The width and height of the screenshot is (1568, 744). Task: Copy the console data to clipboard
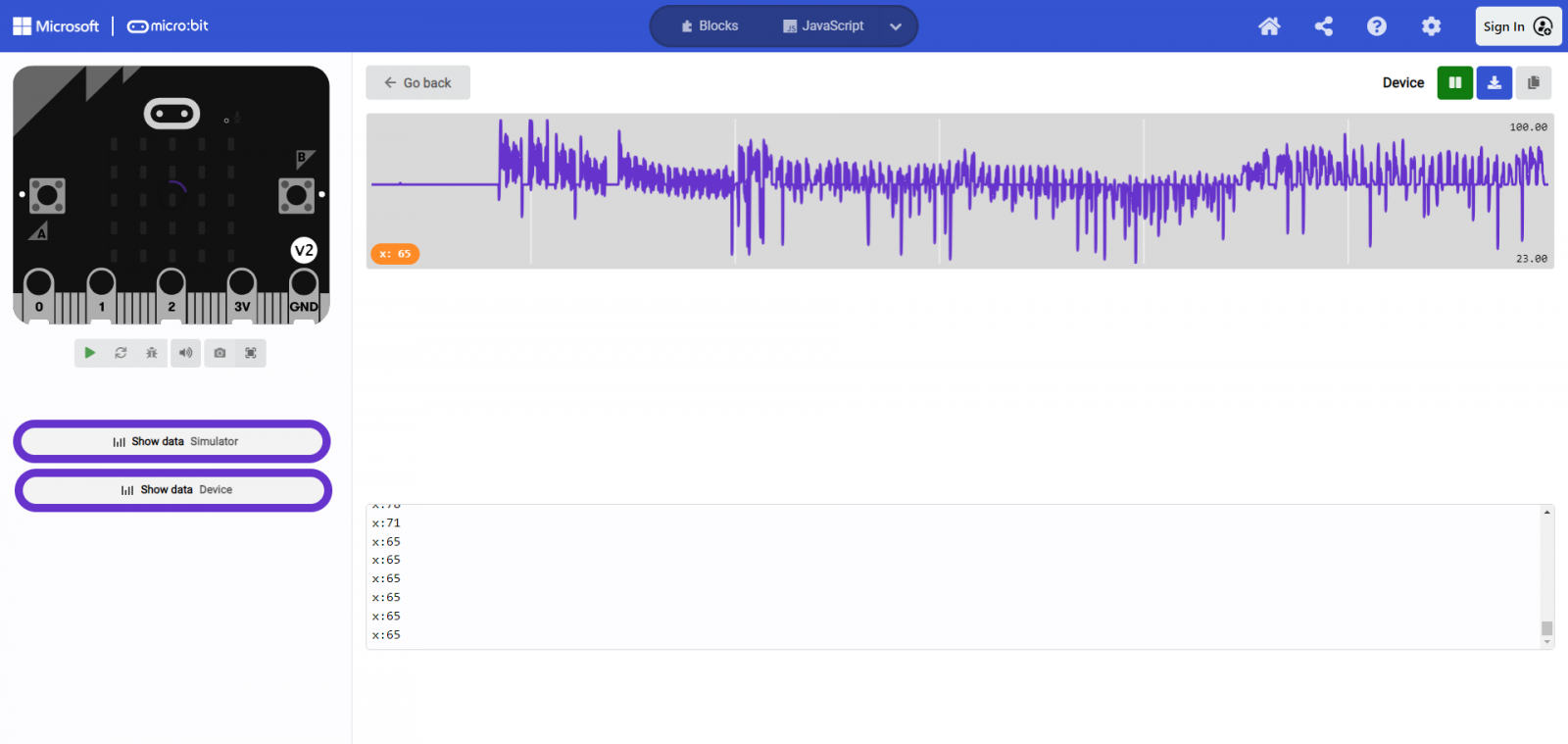[1534, 82]
